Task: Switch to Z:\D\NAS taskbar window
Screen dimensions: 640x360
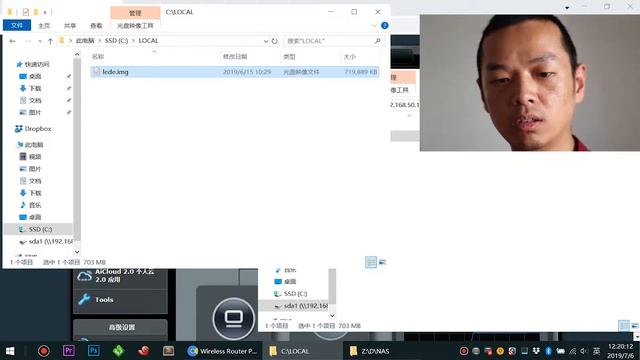Action: (382, 351)
